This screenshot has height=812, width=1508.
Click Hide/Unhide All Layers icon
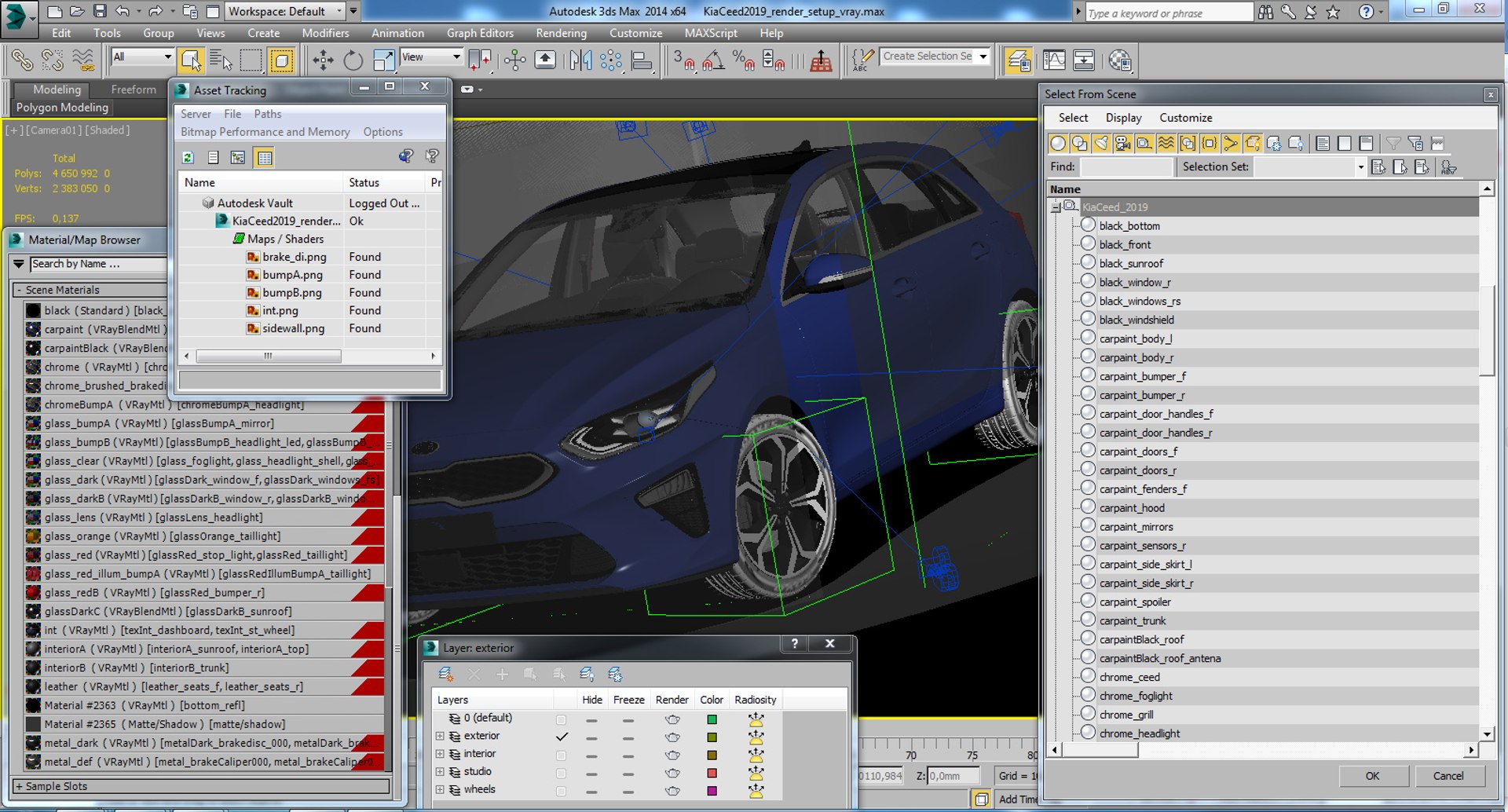point(587,674)
